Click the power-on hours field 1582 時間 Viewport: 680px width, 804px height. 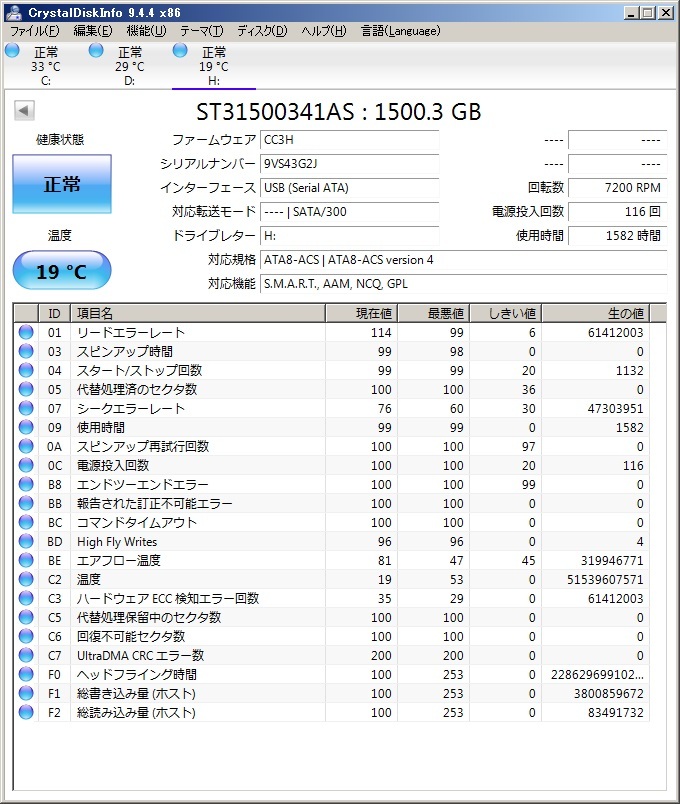click(x=617, y=236)
